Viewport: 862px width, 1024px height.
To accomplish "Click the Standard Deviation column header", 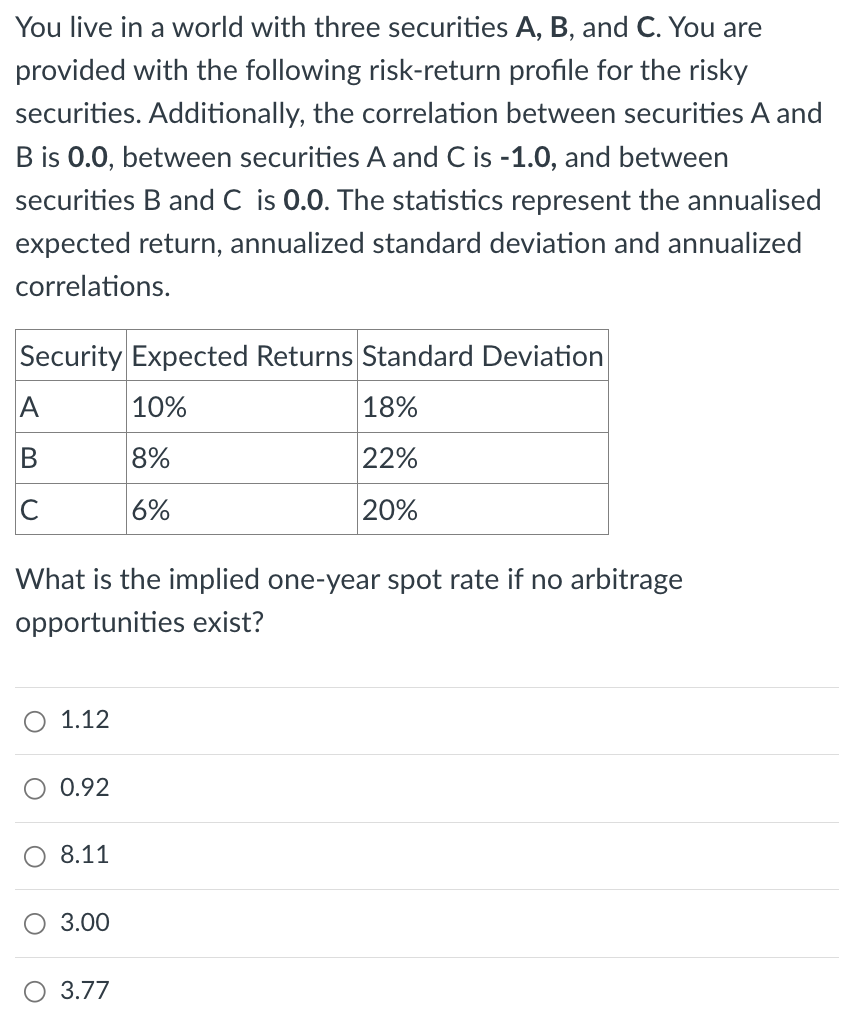I will click(x=482, y=356).
